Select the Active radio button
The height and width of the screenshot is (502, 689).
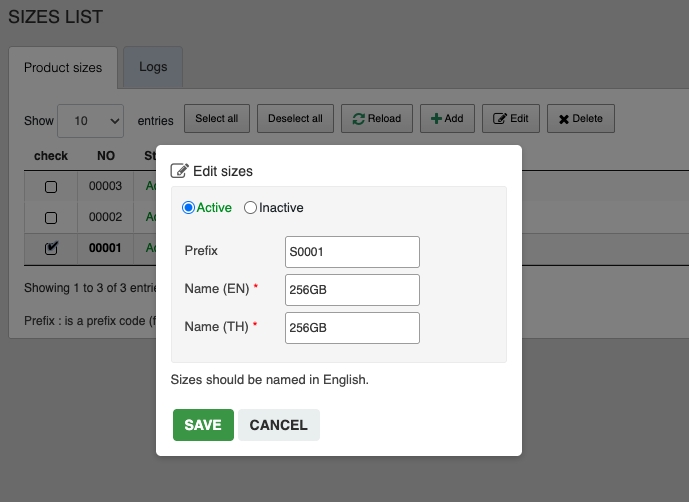pyautogui.click(x=188, y=208)
